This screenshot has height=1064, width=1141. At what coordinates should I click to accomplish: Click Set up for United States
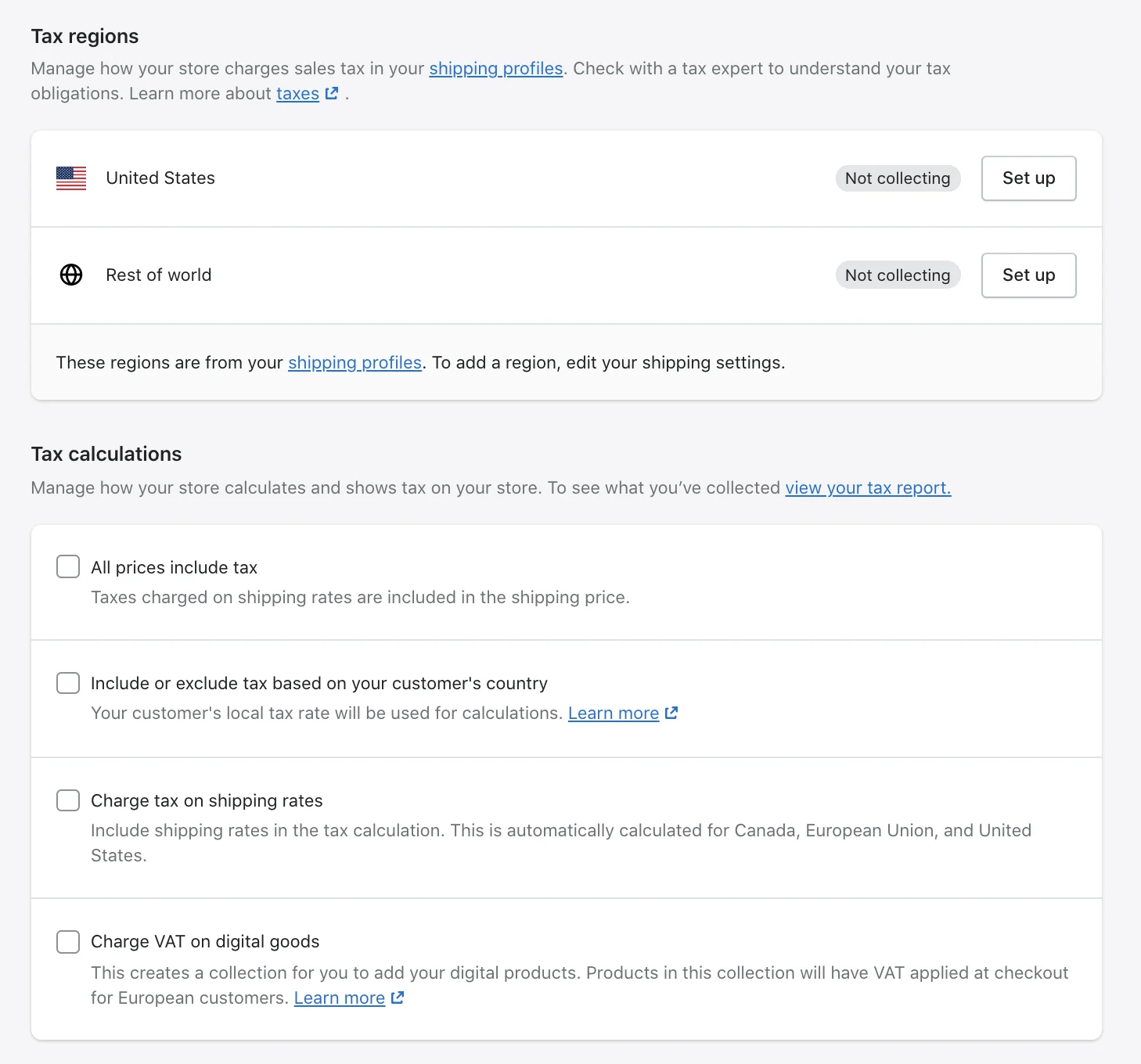[1028, 178]
